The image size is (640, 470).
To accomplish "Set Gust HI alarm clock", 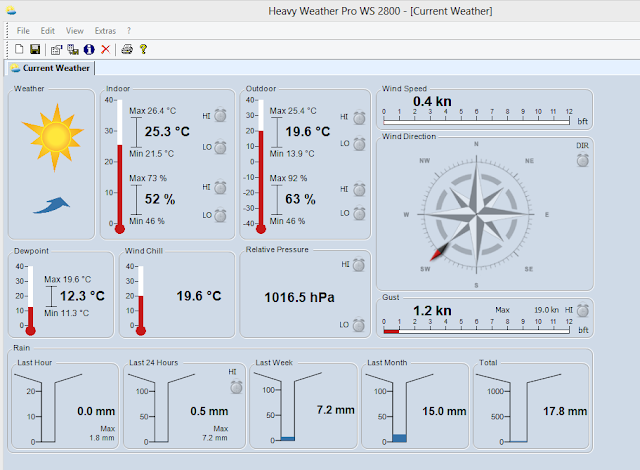I will pyautogui.click(x=583, y=310).
